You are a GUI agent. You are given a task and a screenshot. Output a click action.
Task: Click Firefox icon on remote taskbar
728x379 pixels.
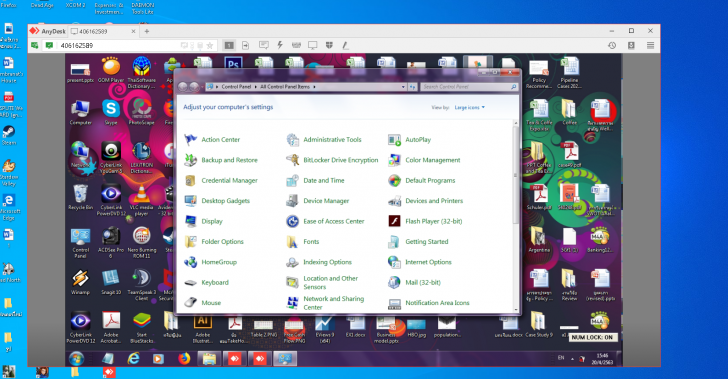(x=184, y=358)
